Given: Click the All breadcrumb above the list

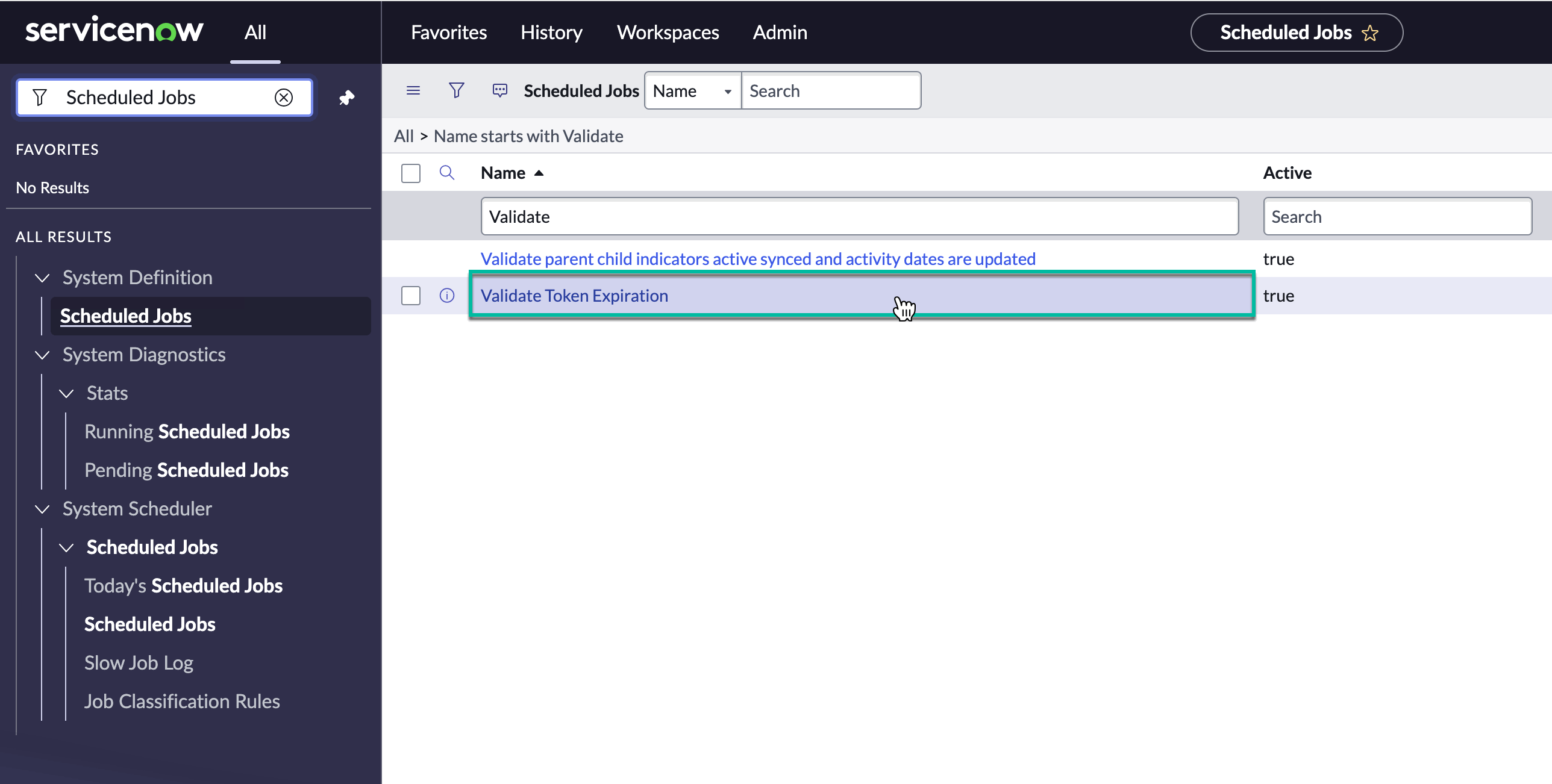Looking at the screenshot, I should point(404,136).
